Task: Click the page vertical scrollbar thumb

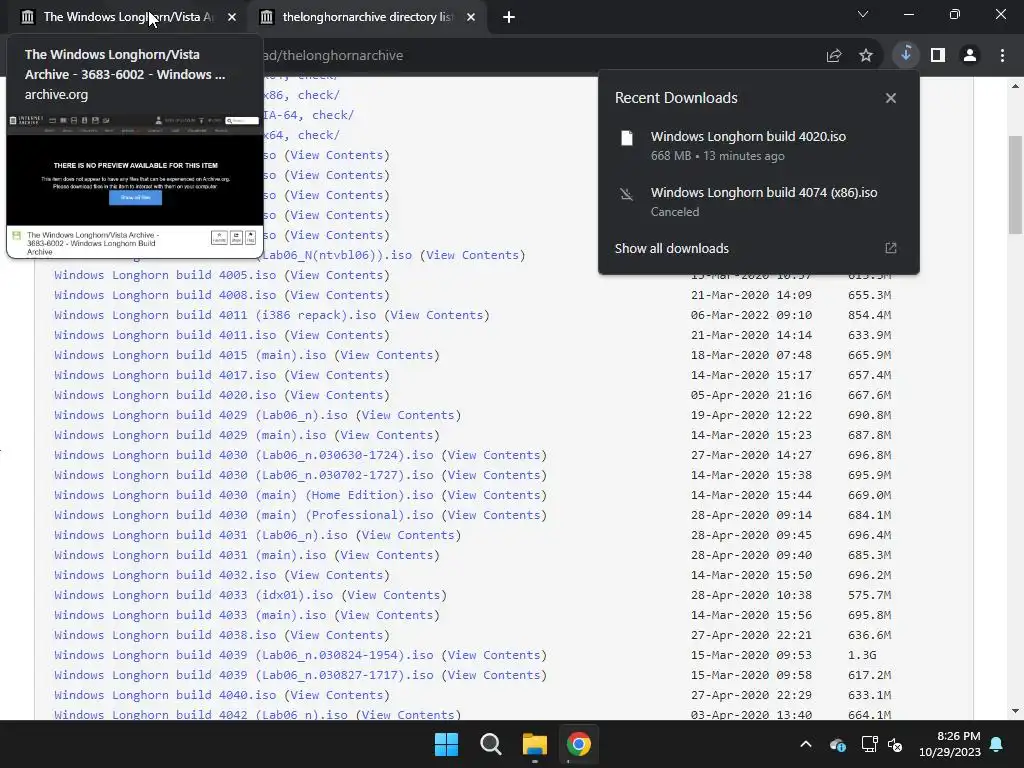Action: [1015, 185]
